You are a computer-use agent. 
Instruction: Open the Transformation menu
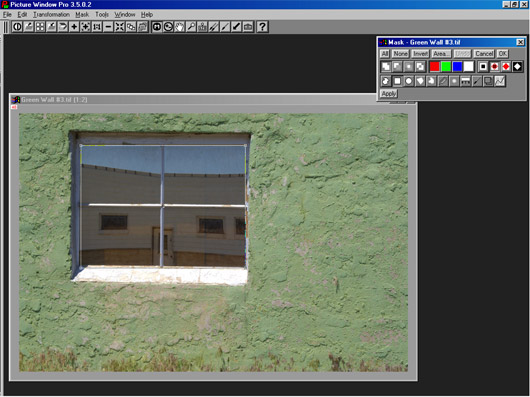pos(51,15)
